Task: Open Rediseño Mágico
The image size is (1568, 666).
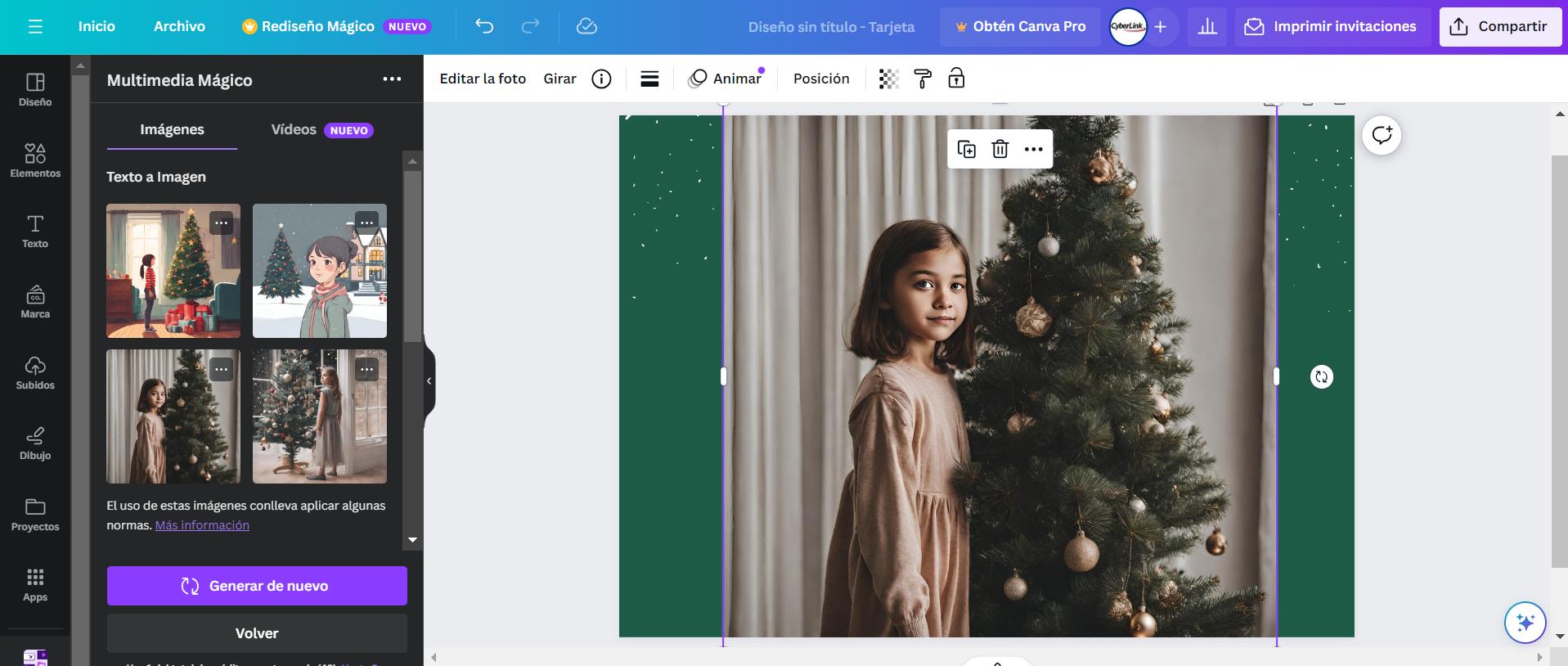Action: tap(335, 26)
